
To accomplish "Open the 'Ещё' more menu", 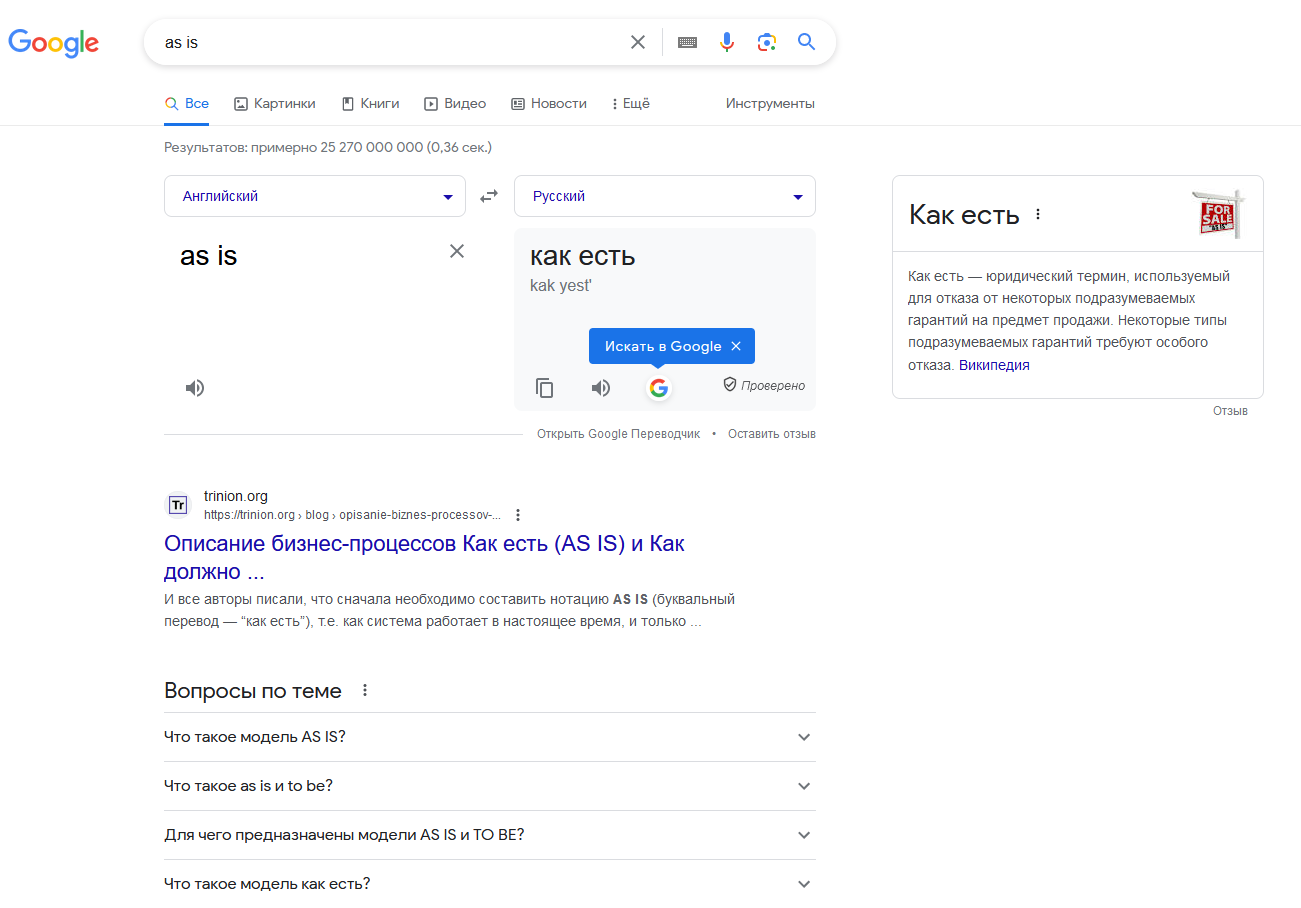I will (x=631, y=103).
